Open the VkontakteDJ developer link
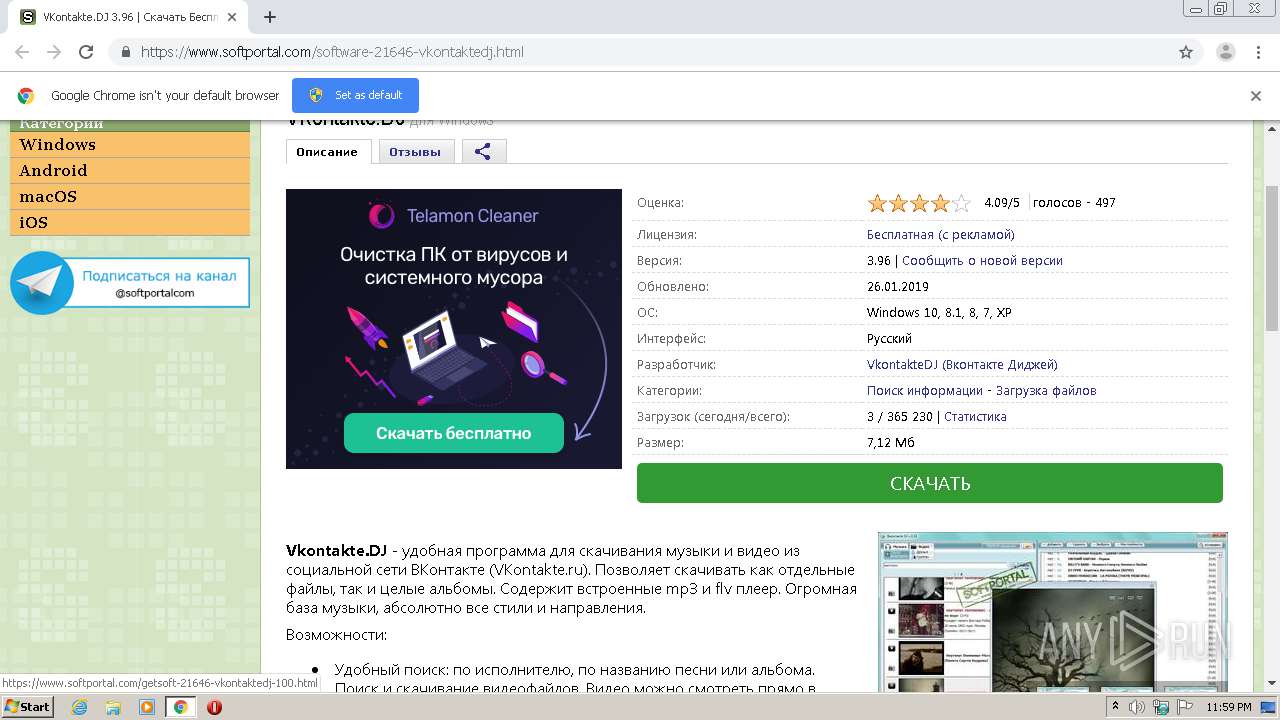1280x720 pixels. [962, 364]
